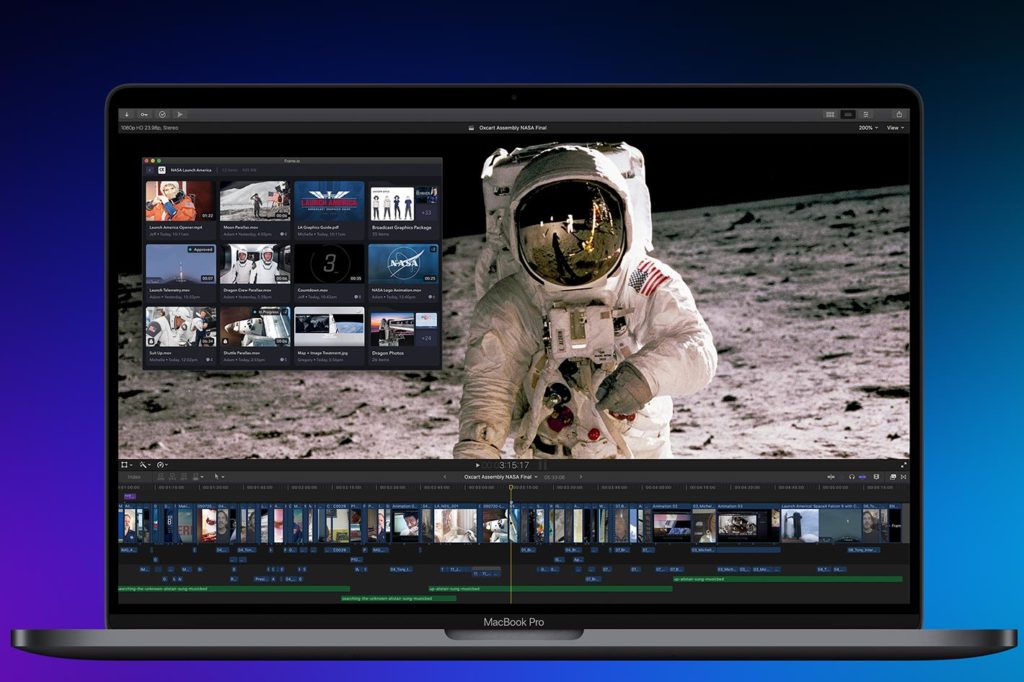Select the Launch America SpaceX Falcon clip
This screenshot has width=1024, height=682.
pyautogui.click(x=821, y=525)
